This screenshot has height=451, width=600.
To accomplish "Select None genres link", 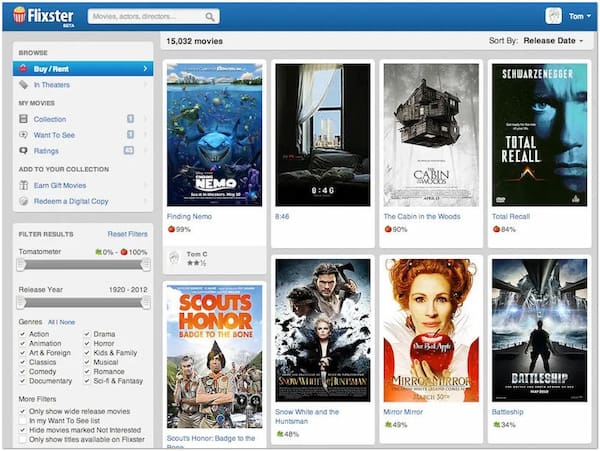I will 67,322.
